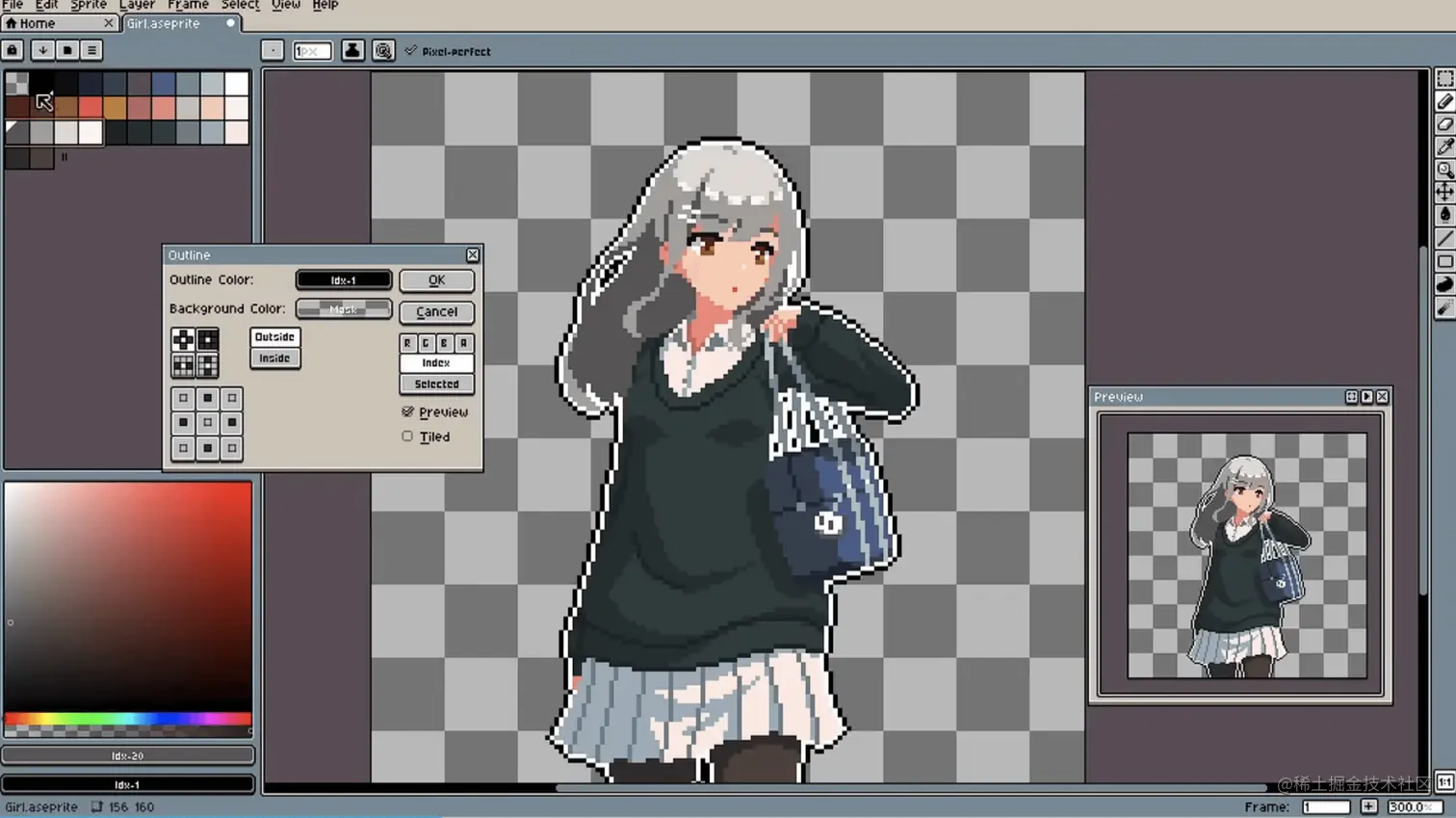The width and height of the screenshot is (1456, 818).
Task: Open the palette presets button
Action: tap(66, 50)
